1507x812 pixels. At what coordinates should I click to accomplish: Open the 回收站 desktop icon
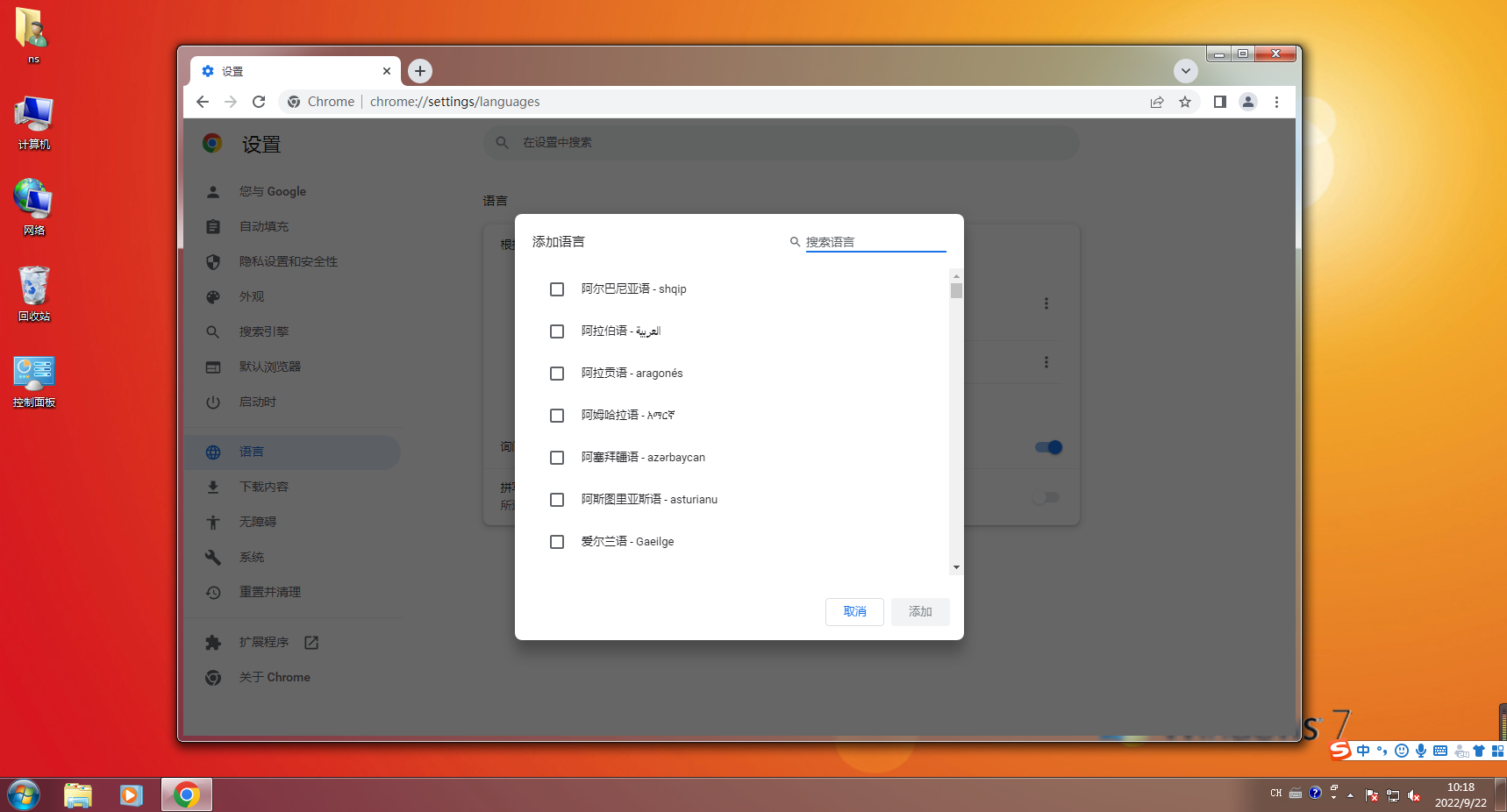[x=34, y=294]
